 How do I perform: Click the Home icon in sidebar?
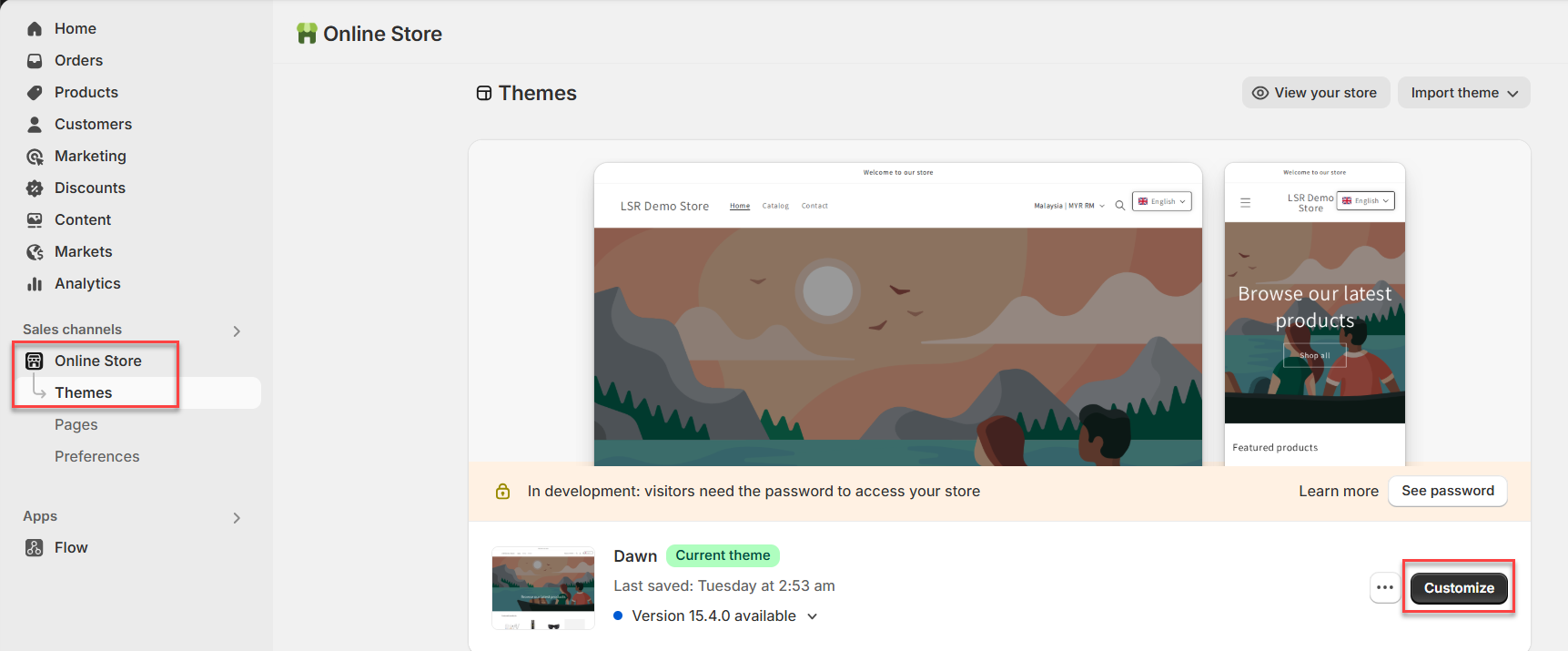35,29
